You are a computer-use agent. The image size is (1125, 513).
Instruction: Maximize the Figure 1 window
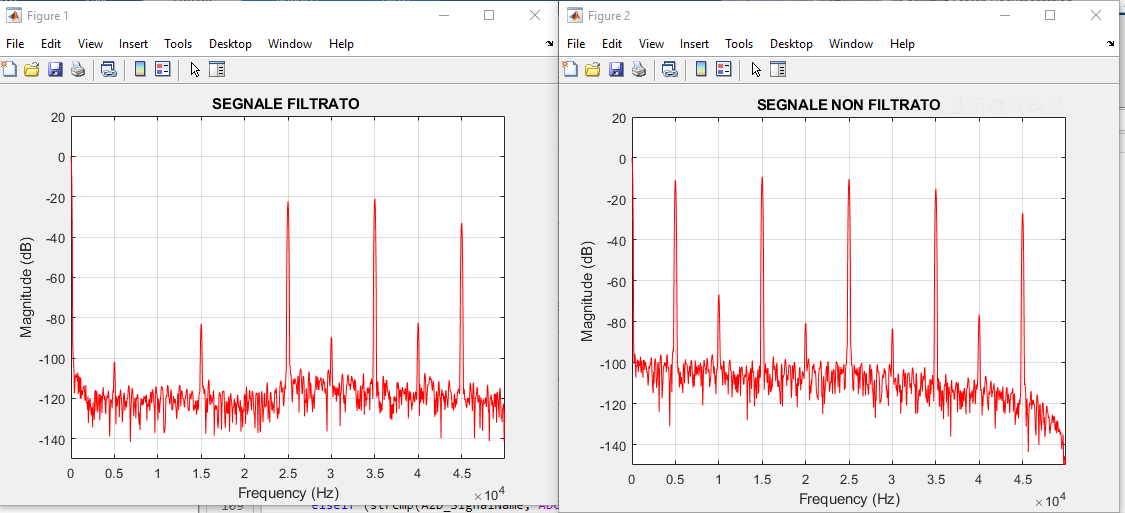489,15
